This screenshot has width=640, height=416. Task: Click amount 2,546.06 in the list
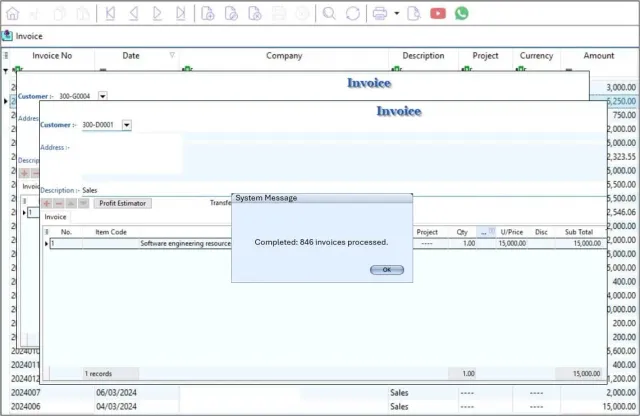coord(621,212)
